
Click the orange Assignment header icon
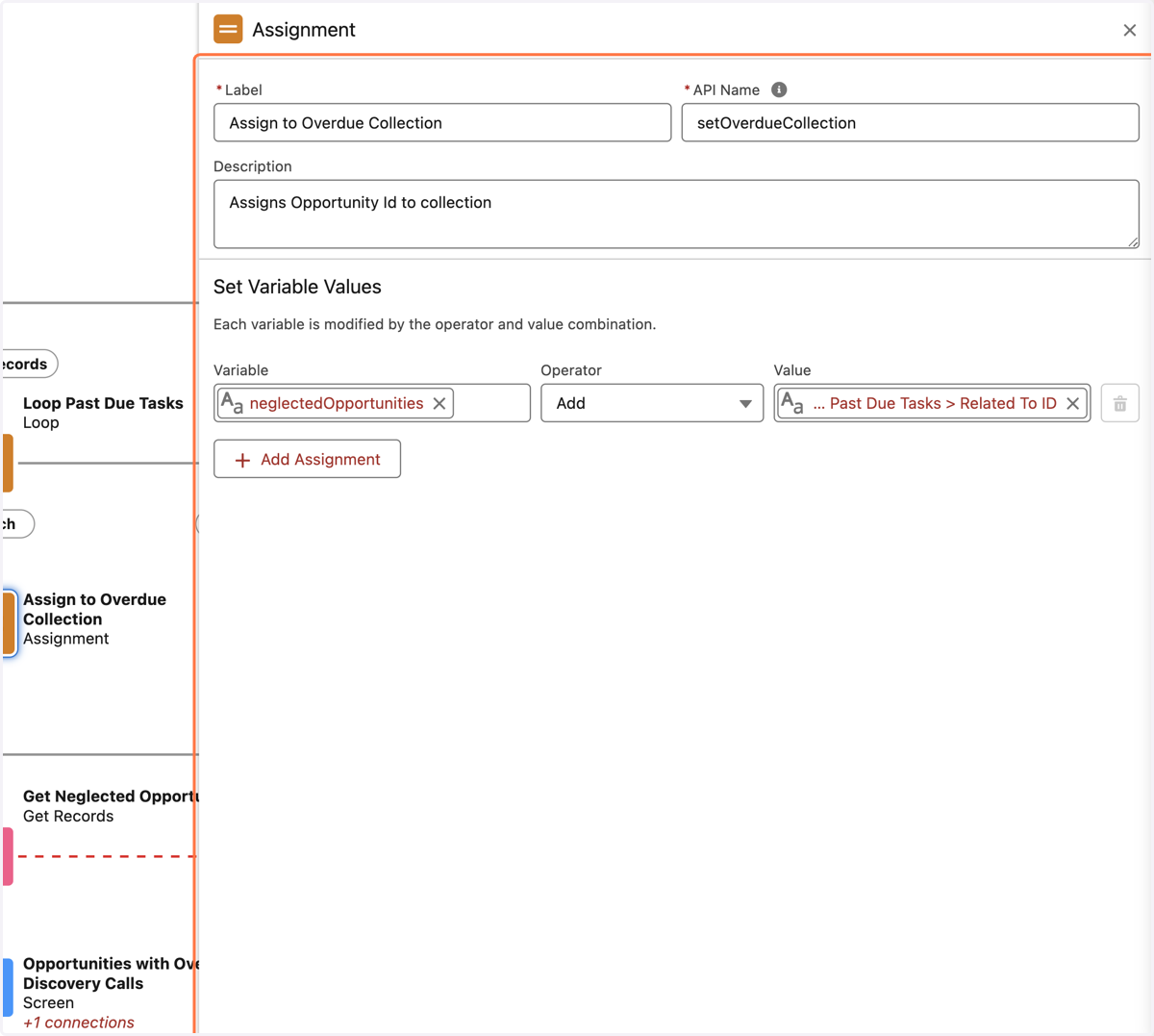coord(228,30)
